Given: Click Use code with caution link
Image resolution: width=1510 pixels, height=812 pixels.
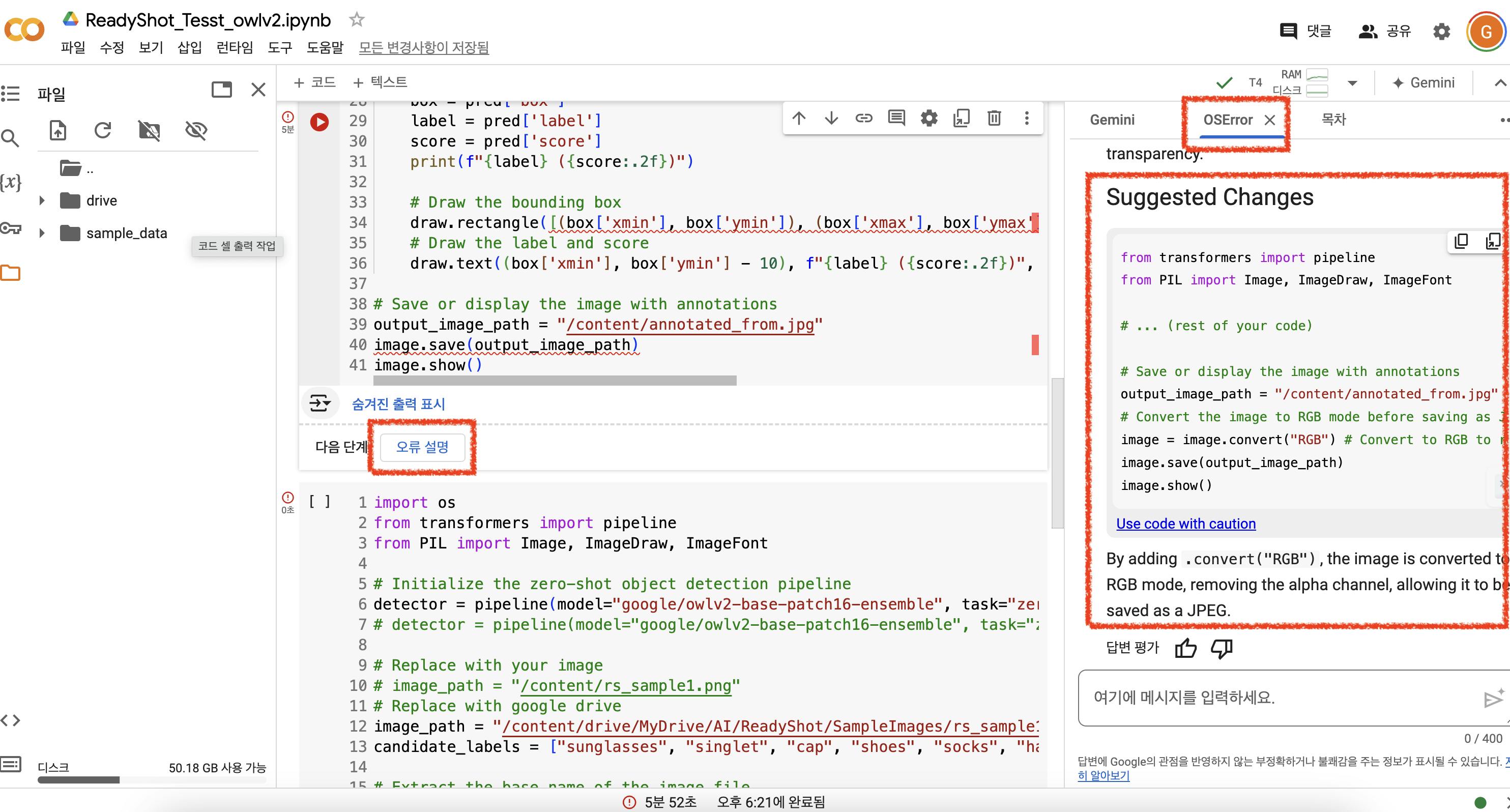Looking at the screenshot, I should point(1186,524).
